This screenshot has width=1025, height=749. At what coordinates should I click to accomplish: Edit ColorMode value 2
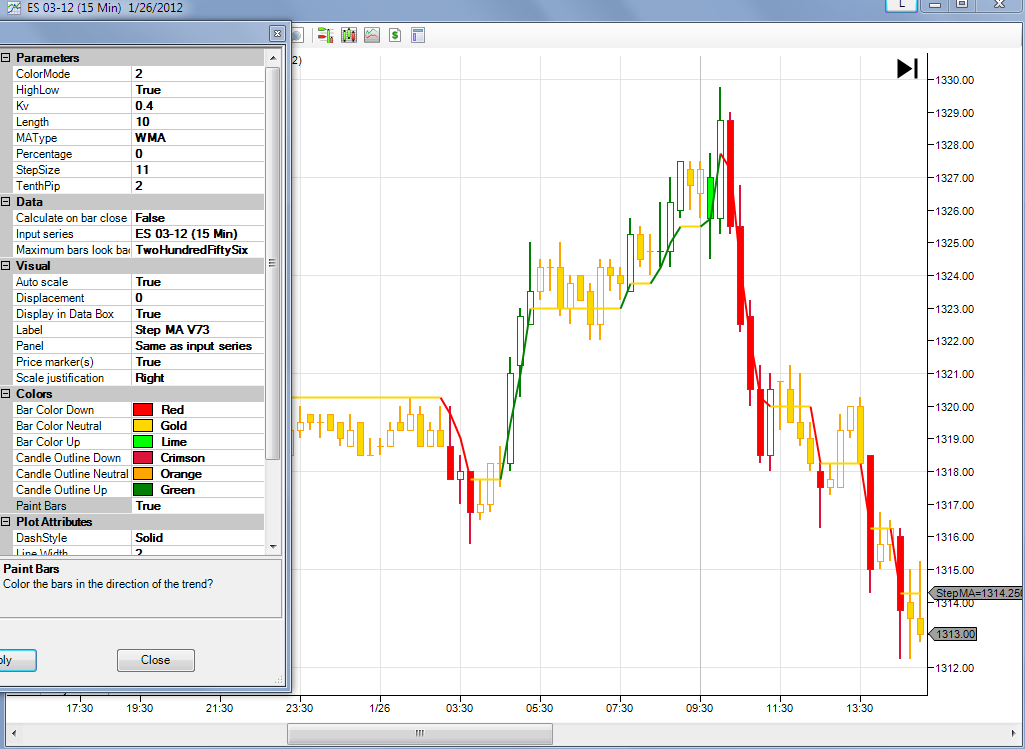198,74
